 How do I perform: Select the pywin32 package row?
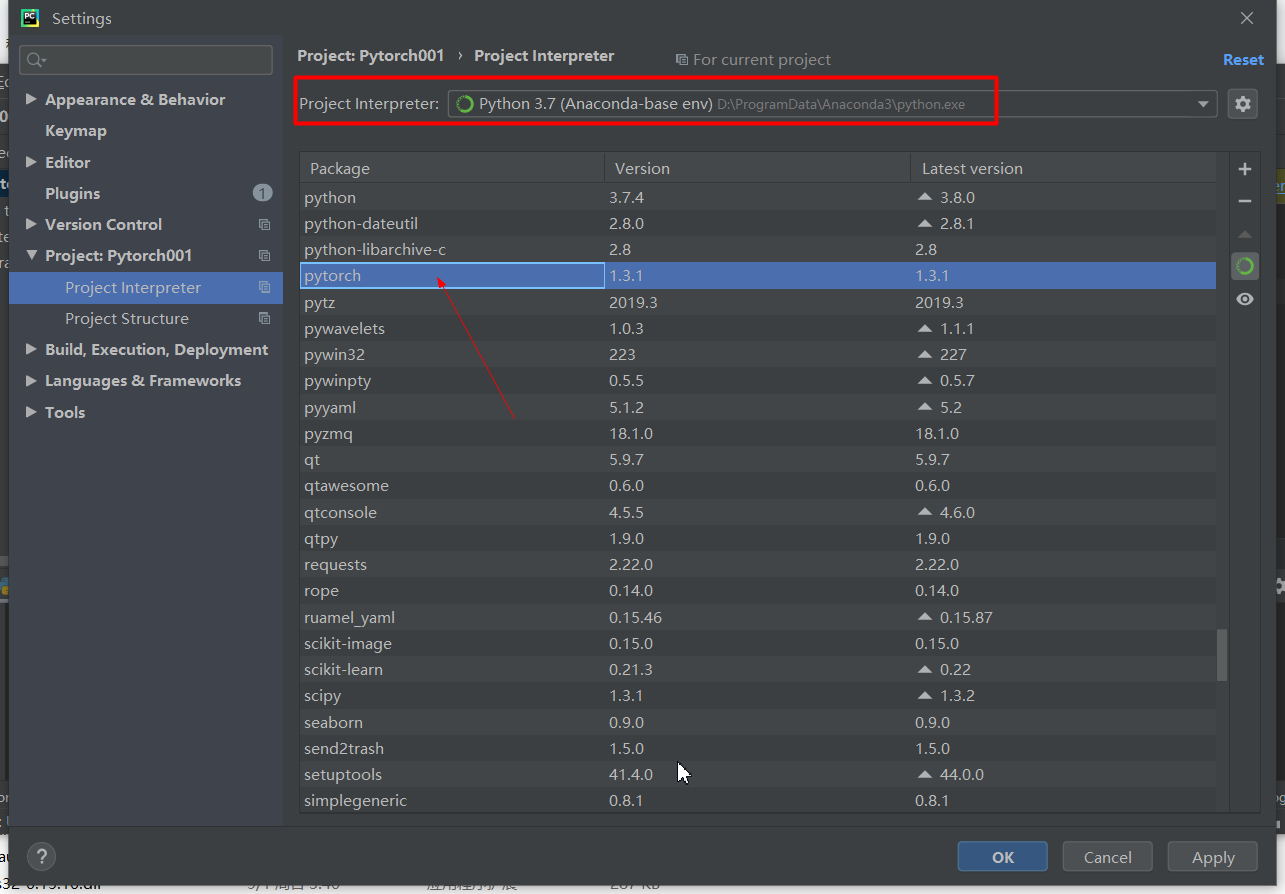click(758, 354)
